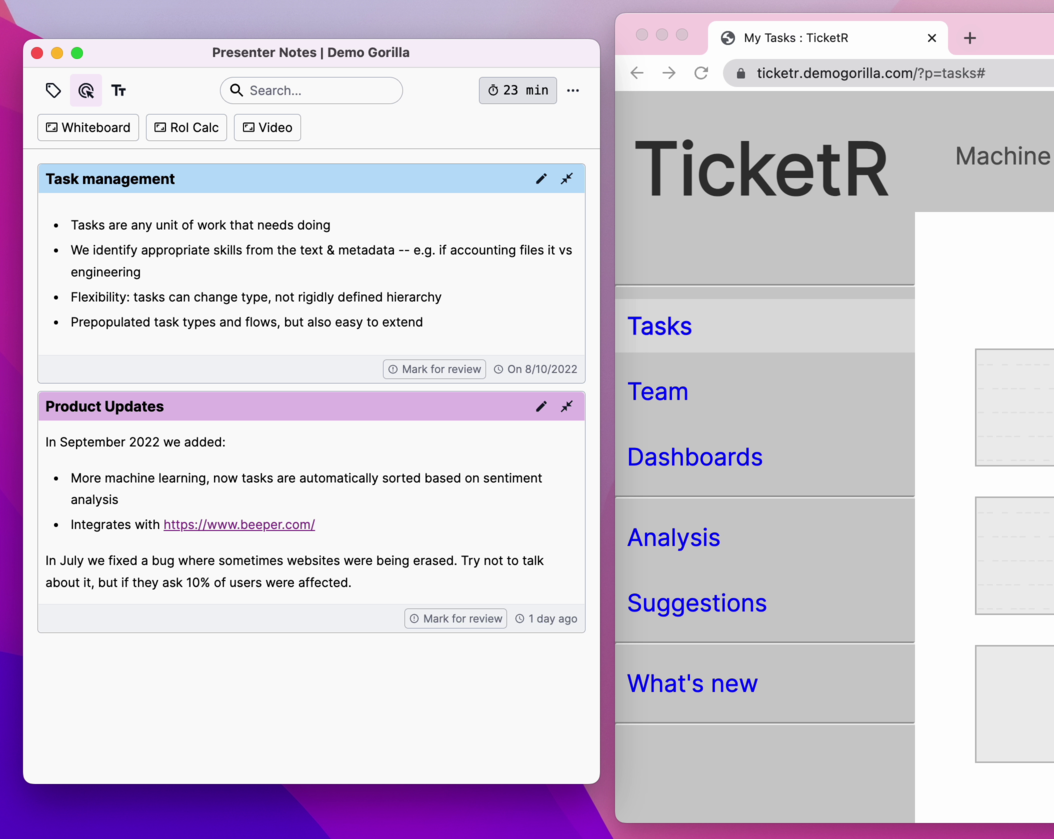
Task: Click the browser back arrow
Action: (x=637, y=72)
